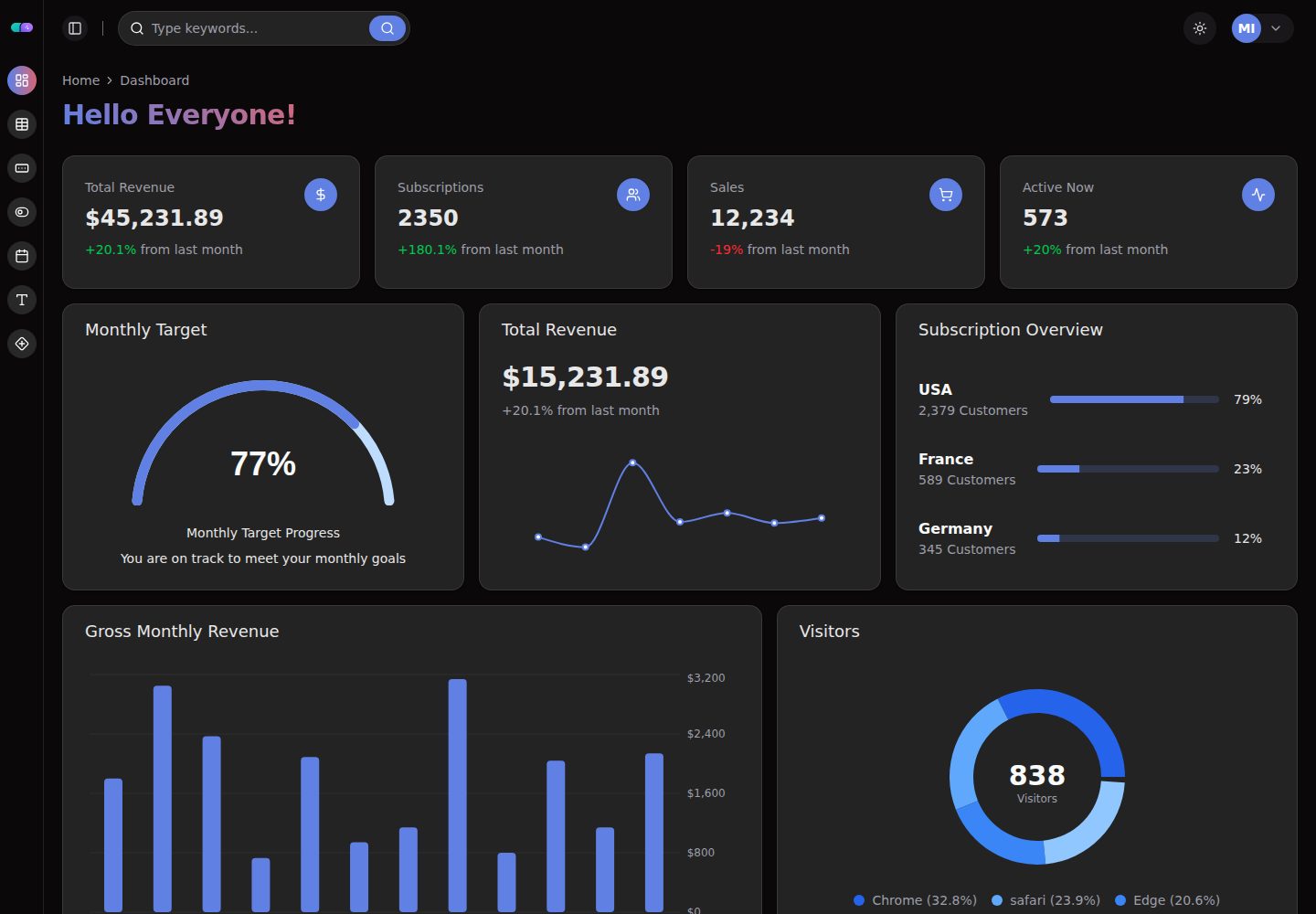1316x914 pixels.
Task: Click the '589 Customers' text under France
Action: pyautogui.click(x=967, y=480)
